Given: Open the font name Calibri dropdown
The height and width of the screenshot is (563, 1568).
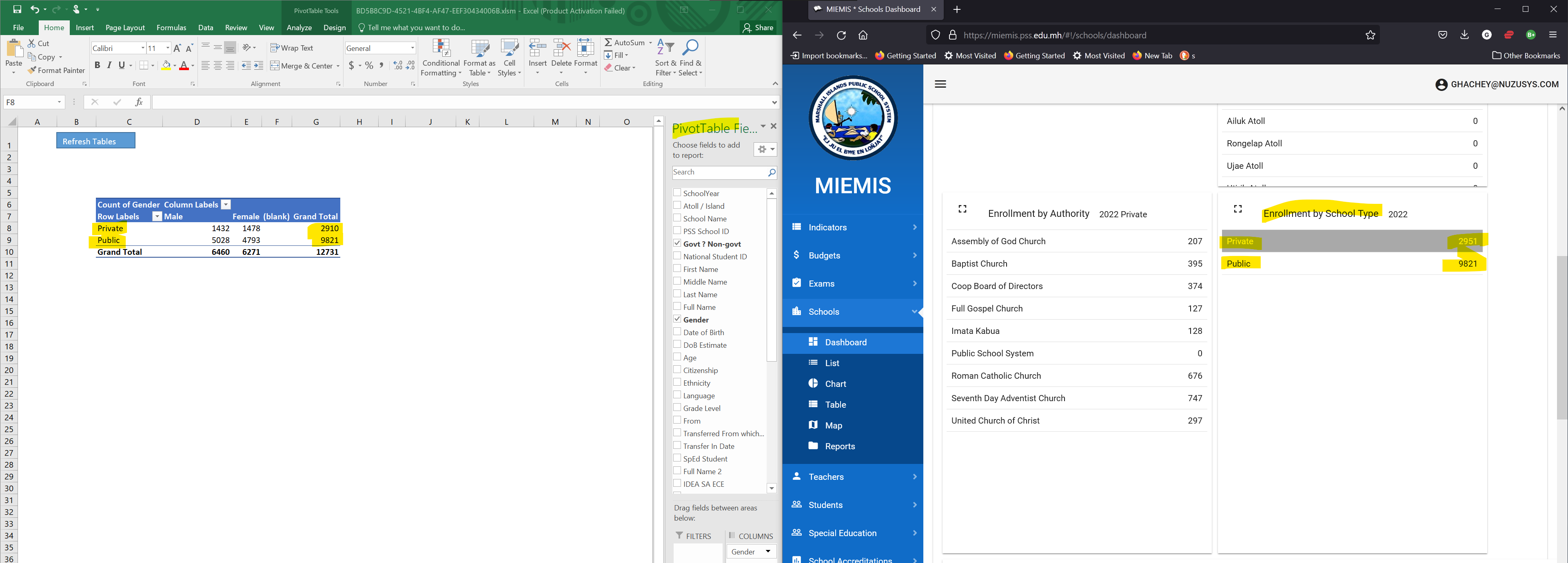Looking at the screenshot, I should [x=143, y=48].
